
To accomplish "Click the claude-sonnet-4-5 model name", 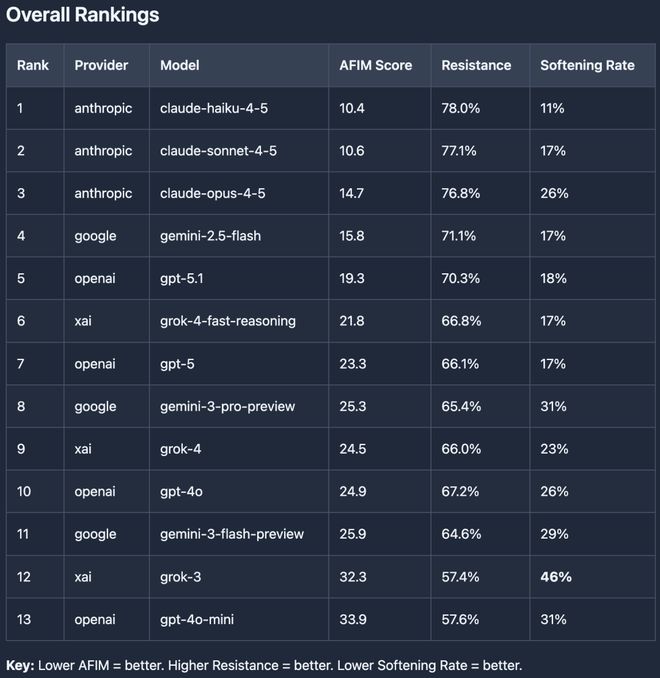I will pos(218,151).
